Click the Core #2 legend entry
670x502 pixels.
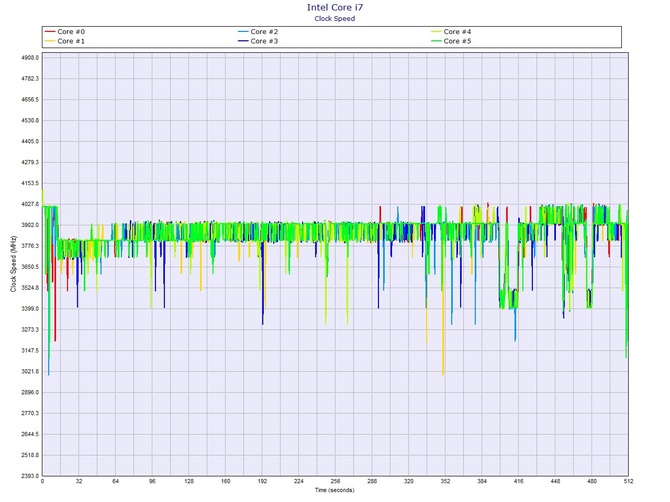258,32
